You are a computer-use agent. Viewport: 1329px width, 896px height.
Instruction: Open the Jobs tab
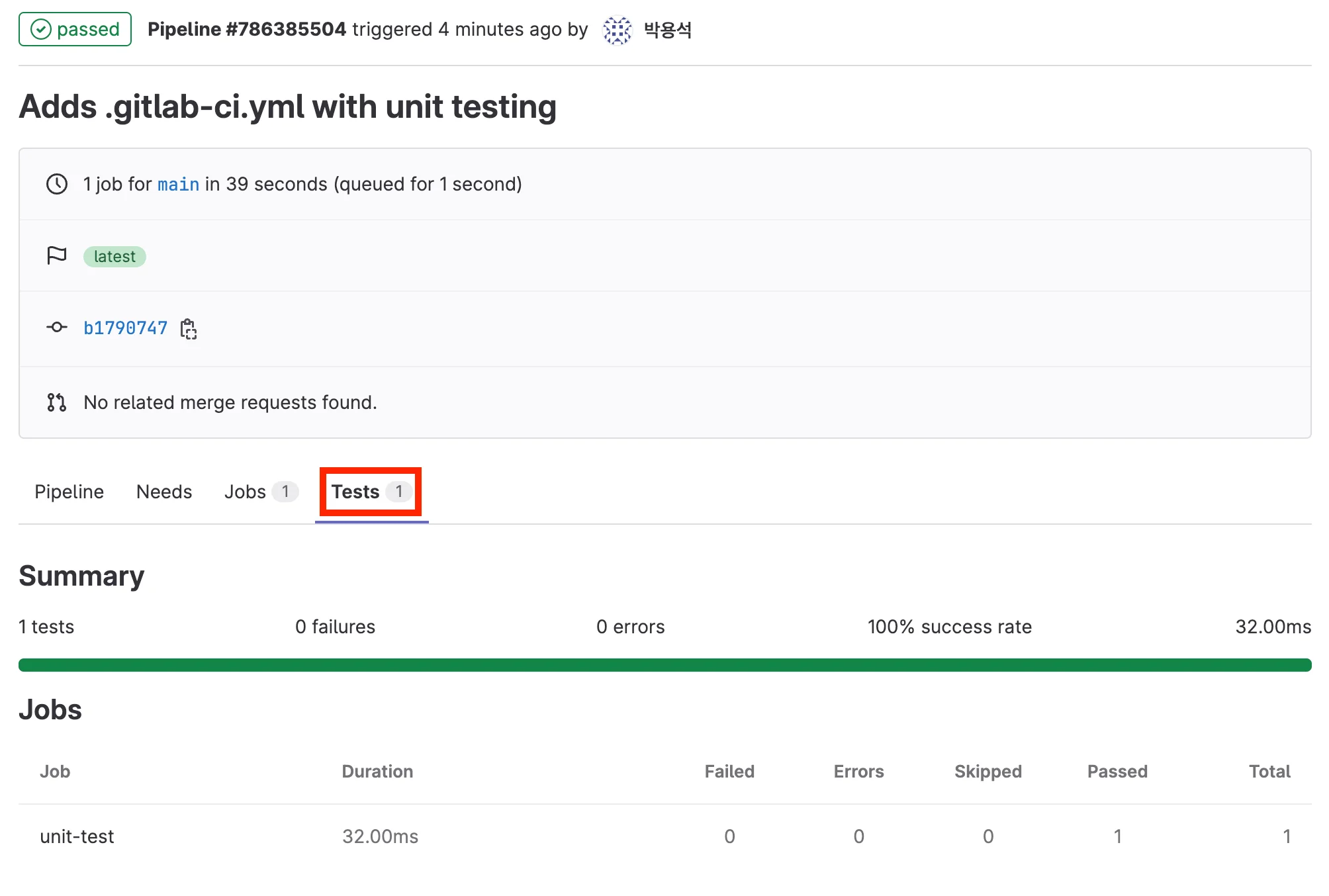pos(245,492)
